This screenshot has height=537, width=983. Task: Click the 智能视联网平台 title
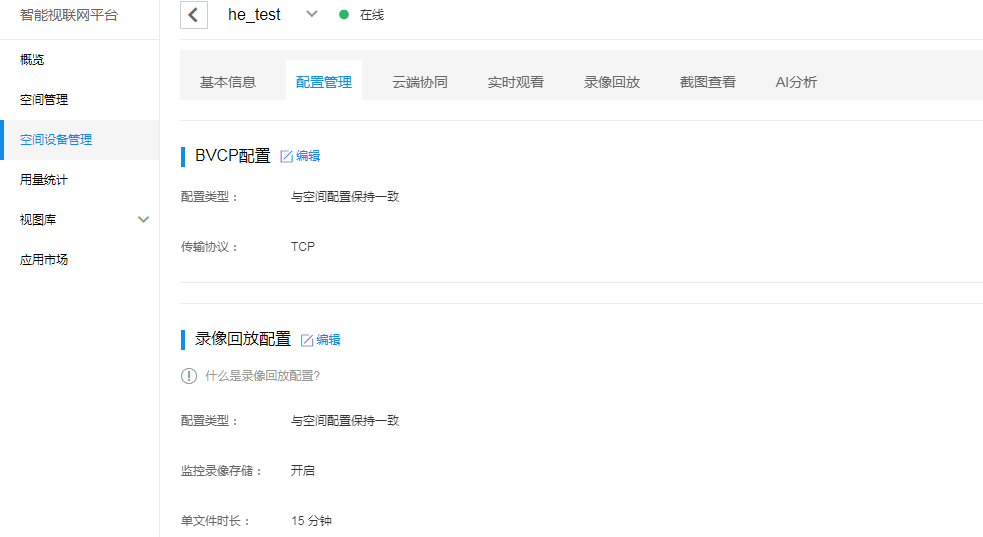[x=68, y=15]
